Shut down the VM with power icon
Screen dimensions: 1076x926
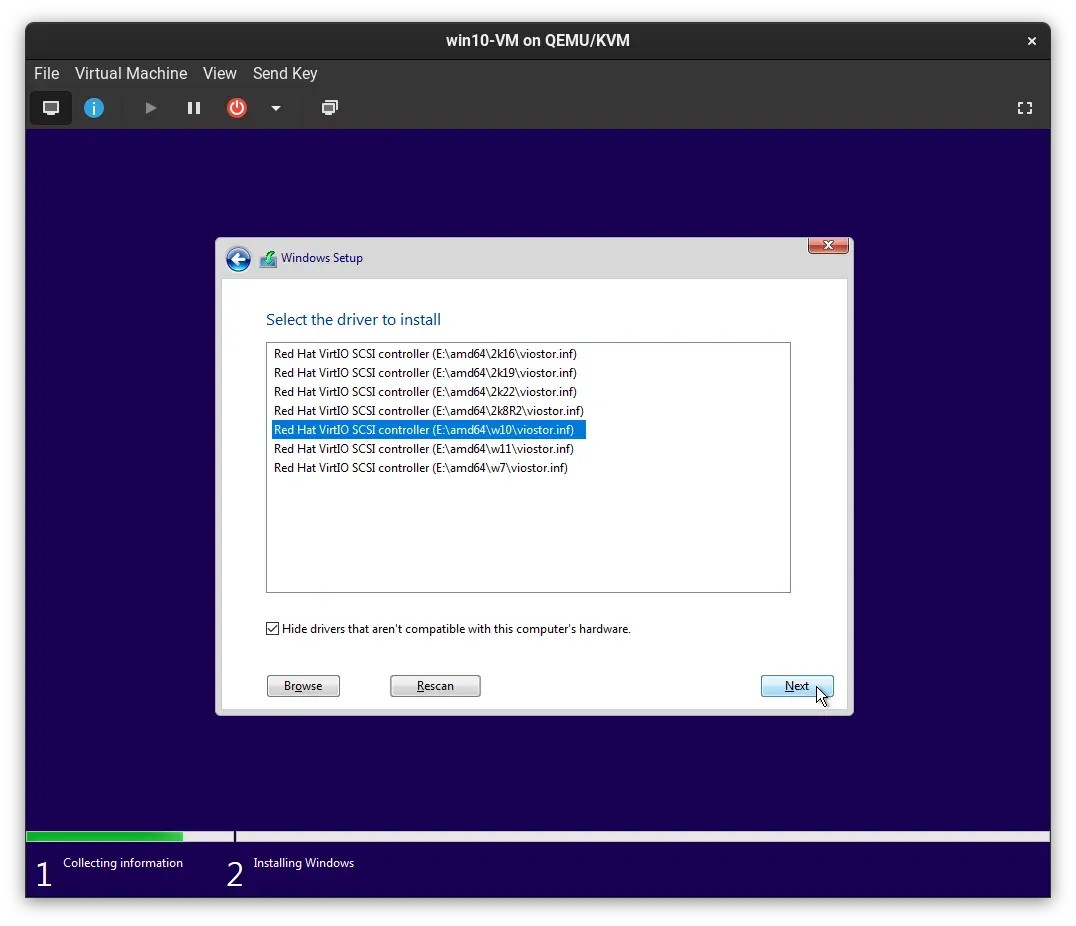[x=237, y=108]
